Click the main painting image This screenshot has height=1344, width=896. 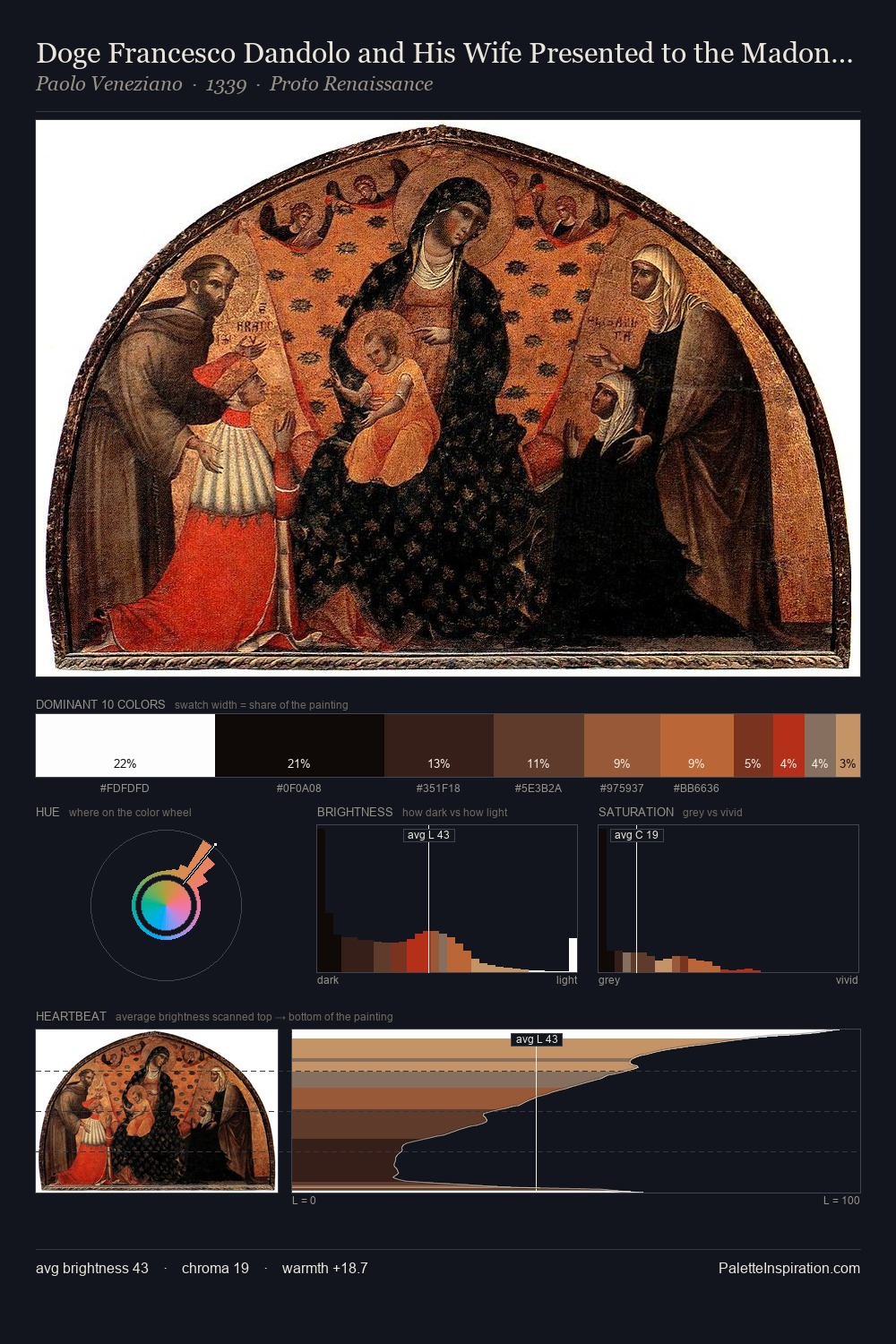[448, 398]
